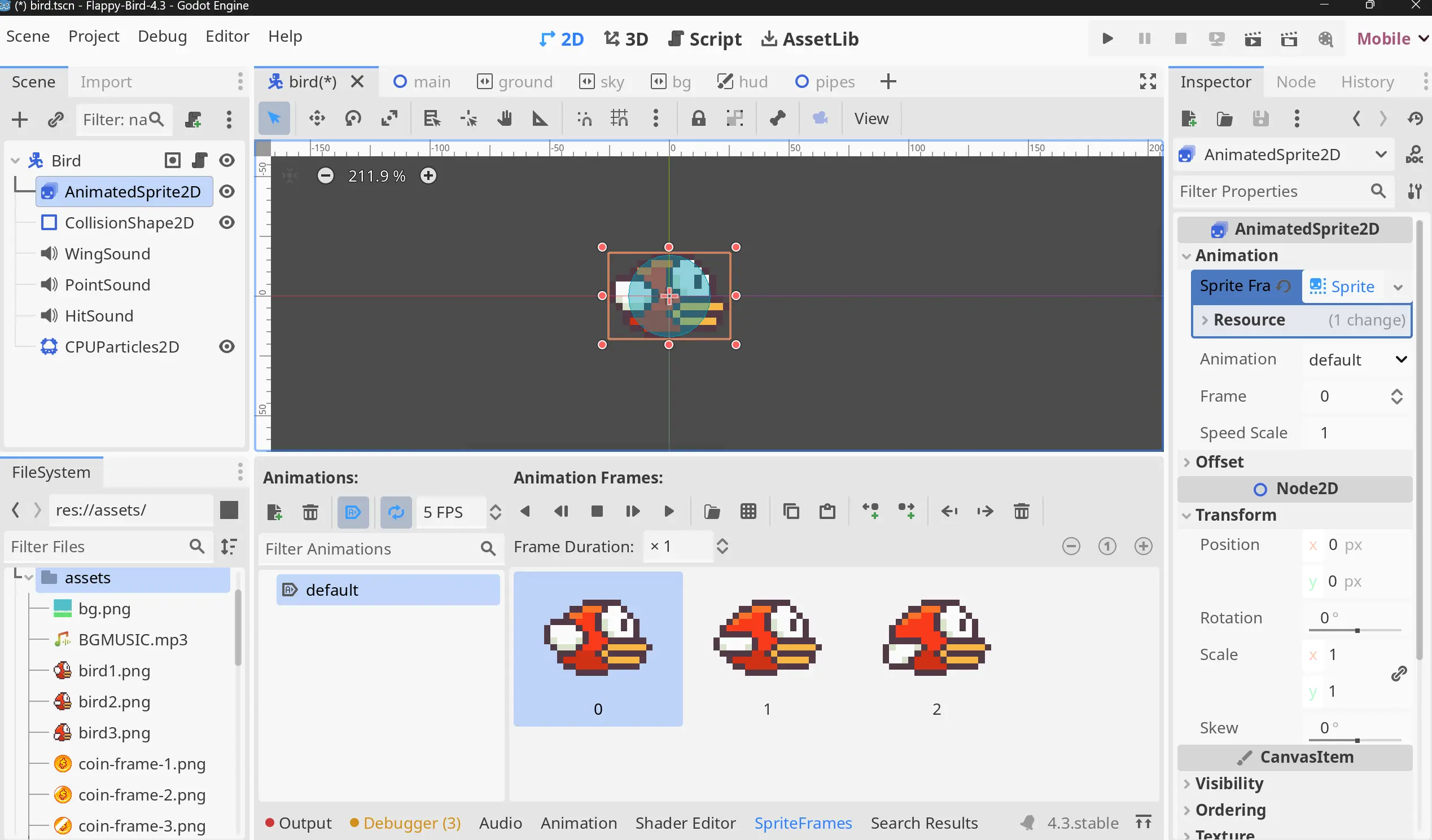Open the Shader Editor panel

[x=685, y=823]
